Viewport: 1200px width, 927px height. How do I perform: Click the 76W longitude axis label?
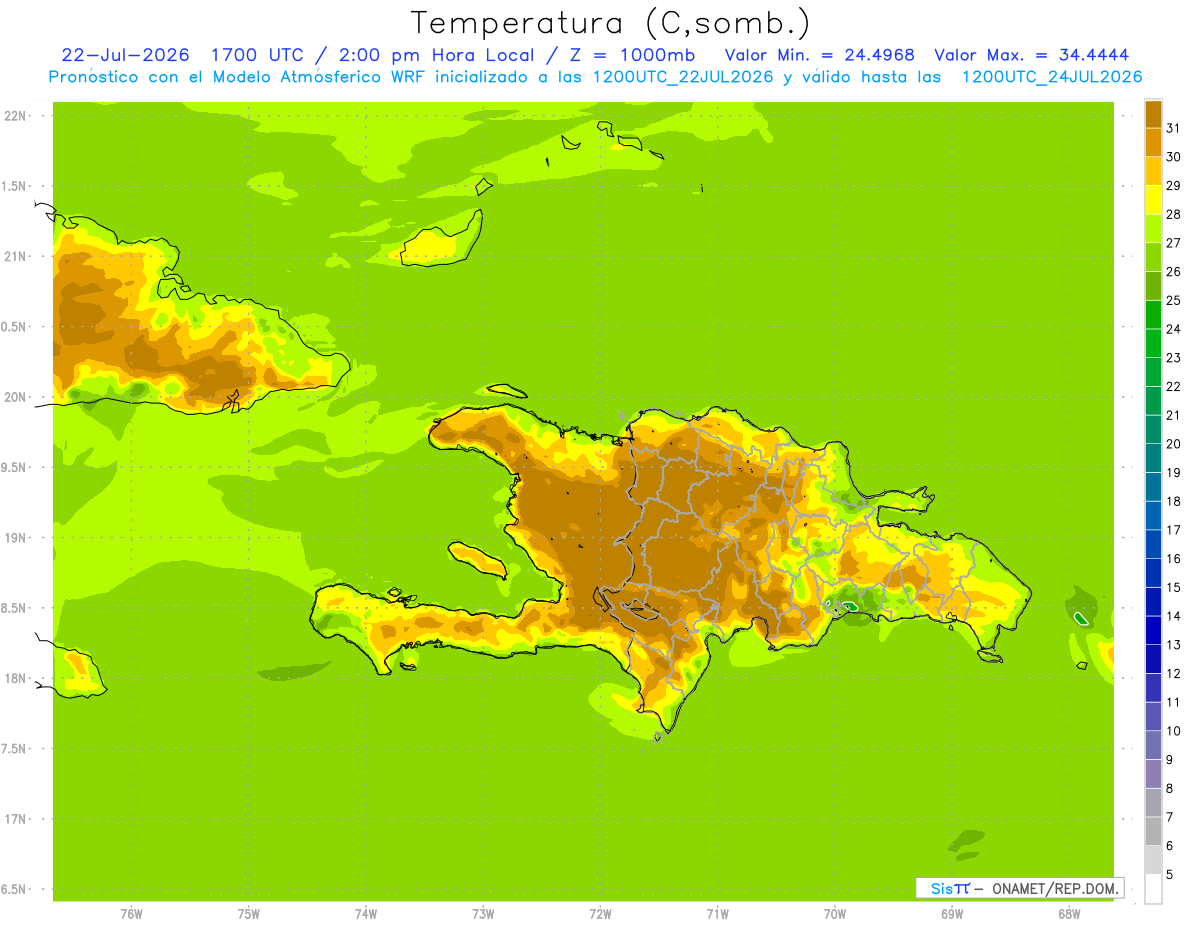tap(131, 913)
